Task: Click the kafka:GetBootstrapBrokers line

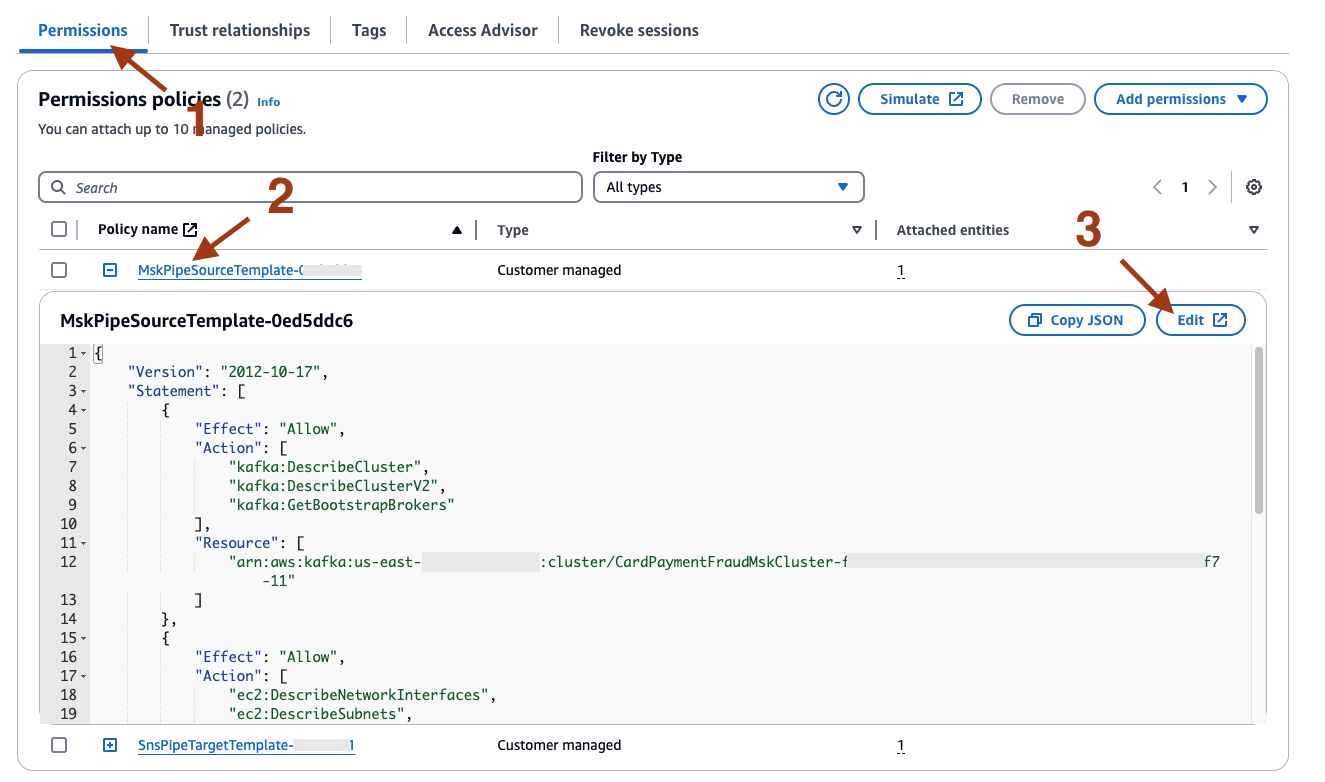Action: tap(342, 505)
